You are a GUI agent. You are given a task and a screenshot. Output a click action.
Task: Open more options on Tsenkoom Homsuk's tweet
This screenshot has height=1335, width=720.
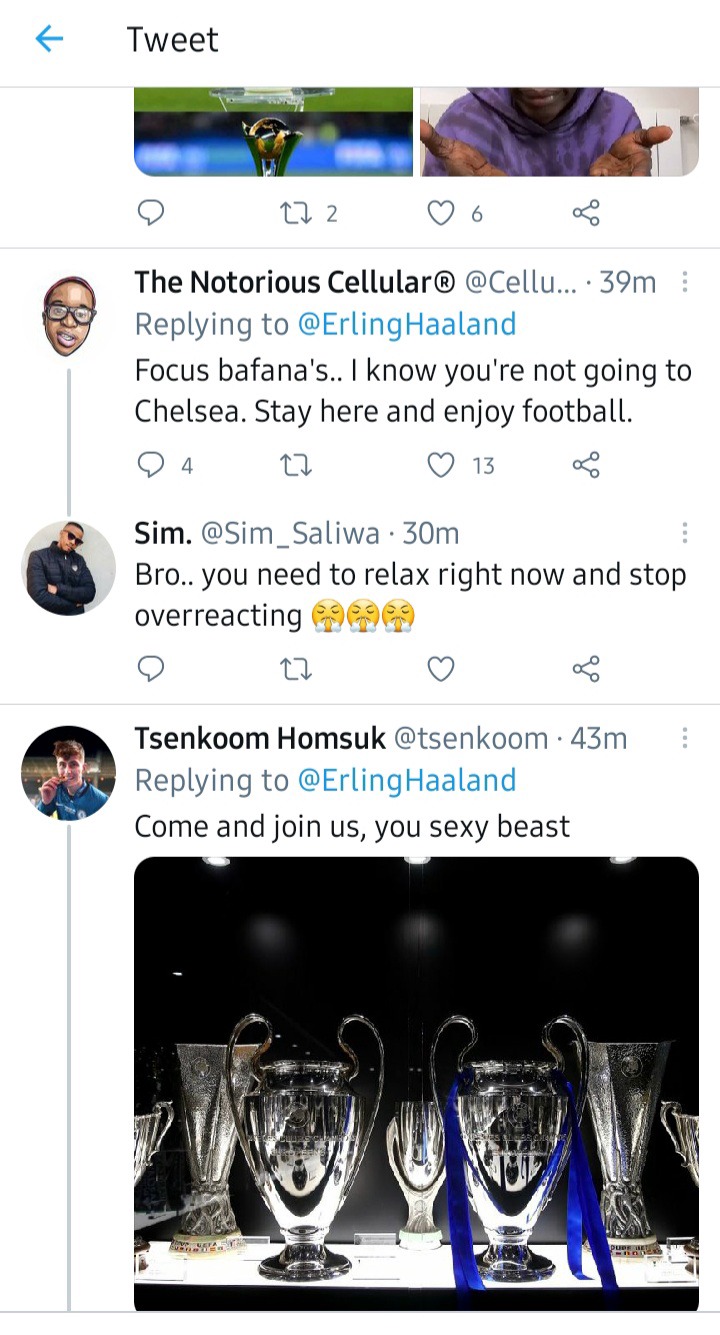pyautogui.click(x=685, y=738)
